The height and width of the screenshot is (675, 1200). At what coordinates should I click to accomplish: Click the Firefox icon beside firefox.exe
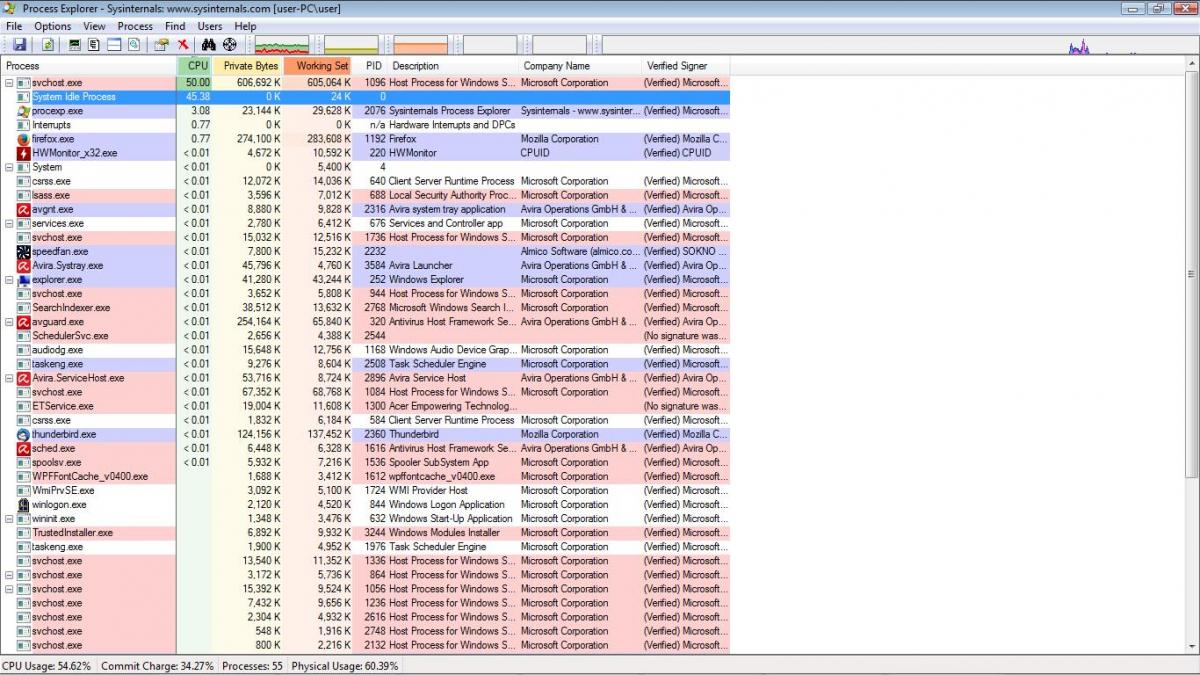point(24,139)
